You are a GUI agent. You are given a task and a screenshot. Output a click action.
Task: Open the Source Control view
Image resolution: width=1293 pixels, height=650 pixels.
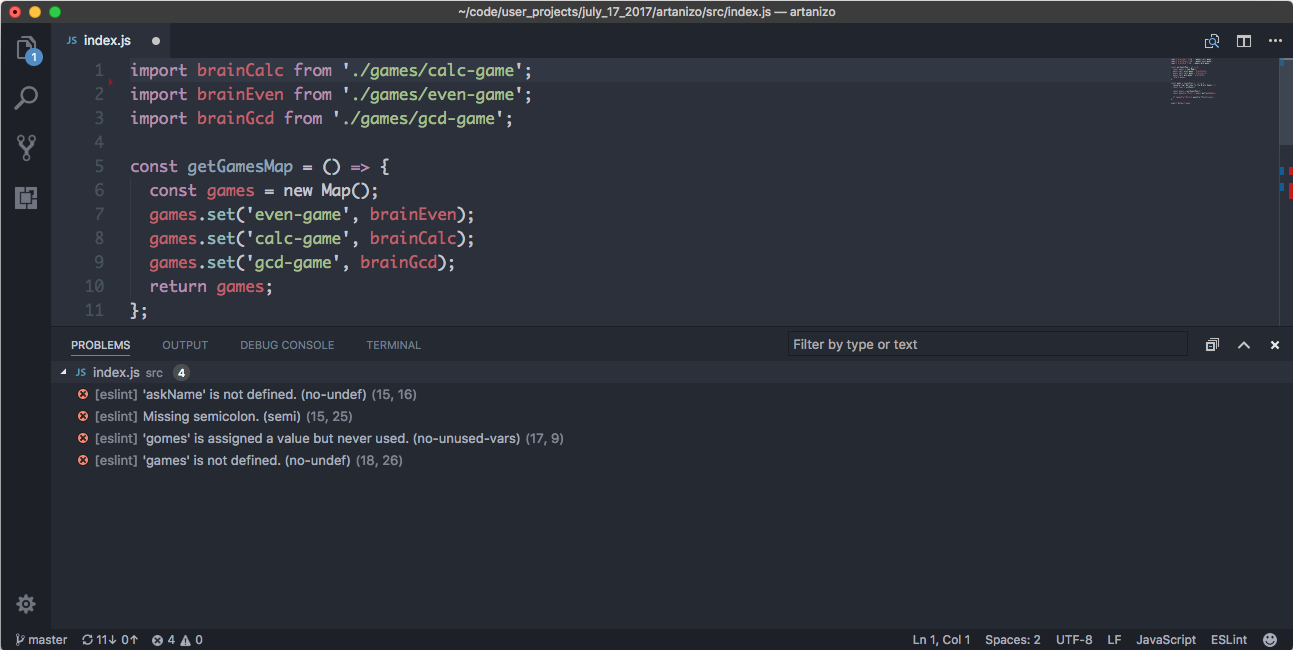tap(26, 147)
